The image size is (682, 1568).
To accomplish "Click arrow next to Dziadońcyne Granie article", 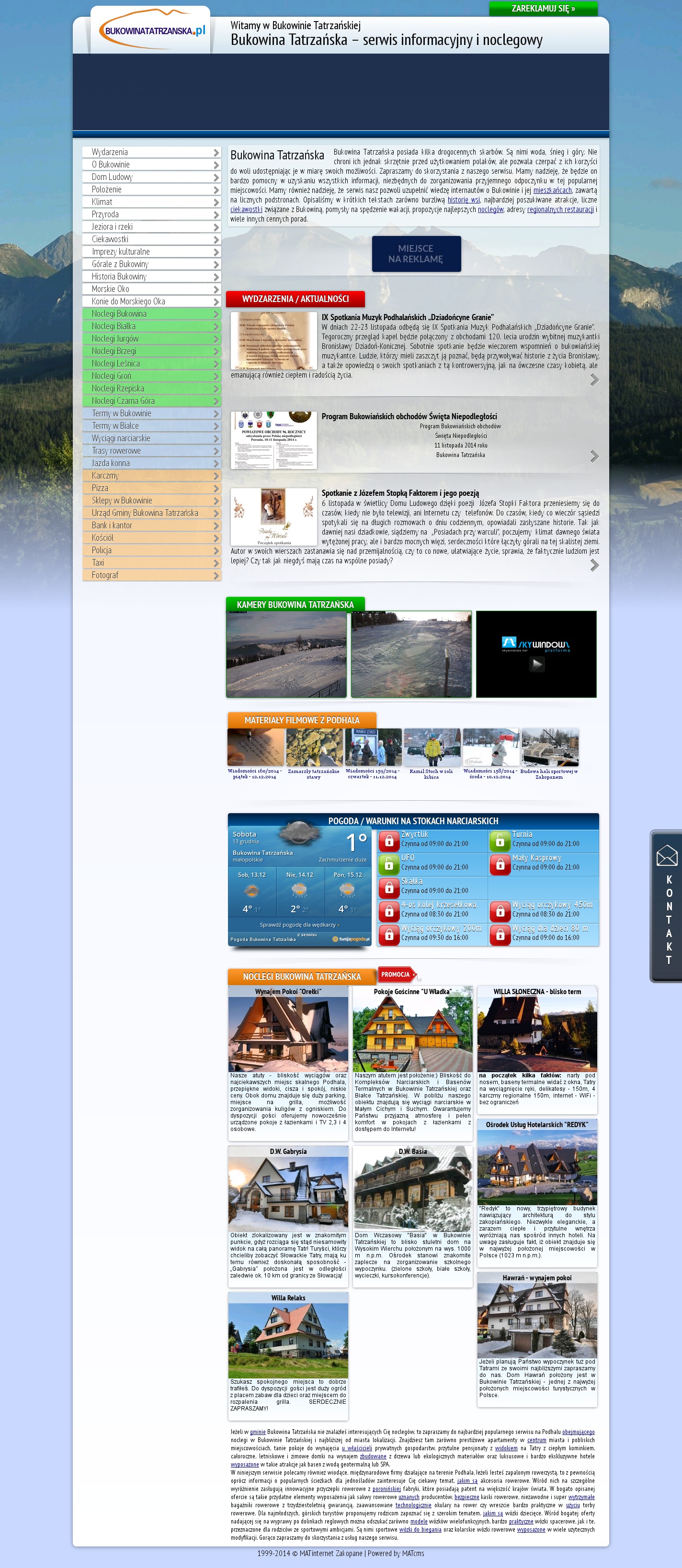I will pos(594,380).
